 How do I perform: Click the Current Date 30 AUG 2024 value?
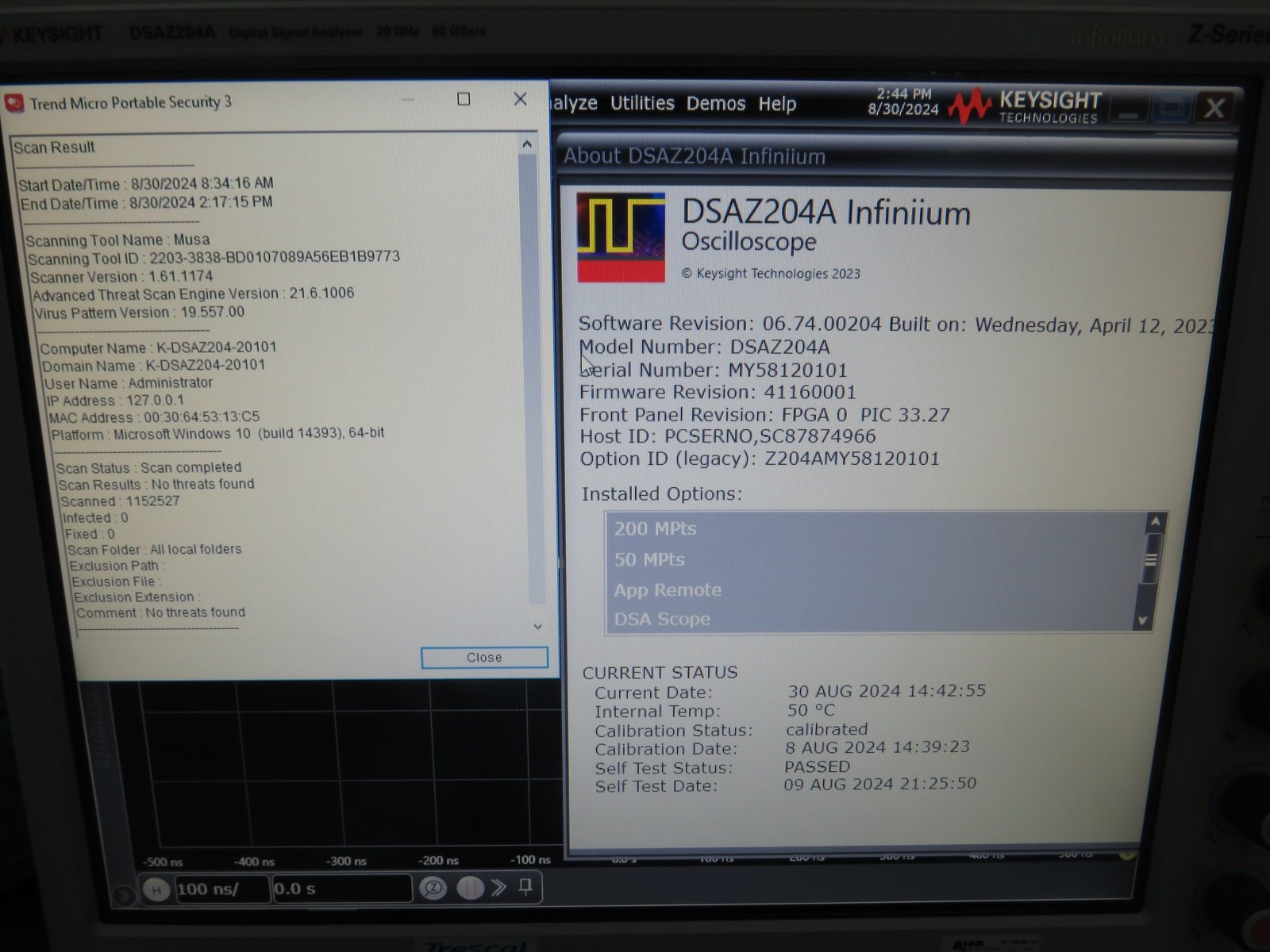887,690
